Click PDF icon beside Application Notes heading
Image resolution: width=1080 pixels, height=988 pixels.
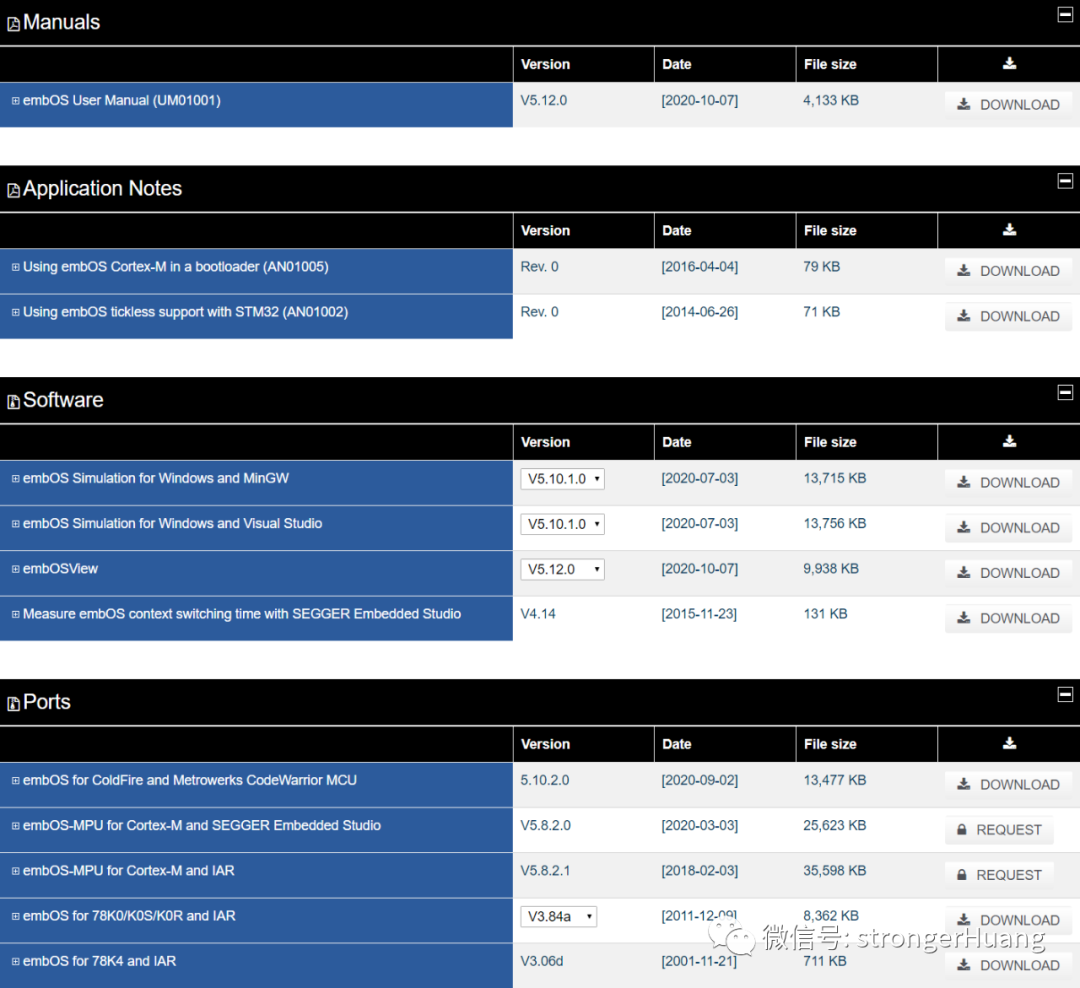coord(13,190)
